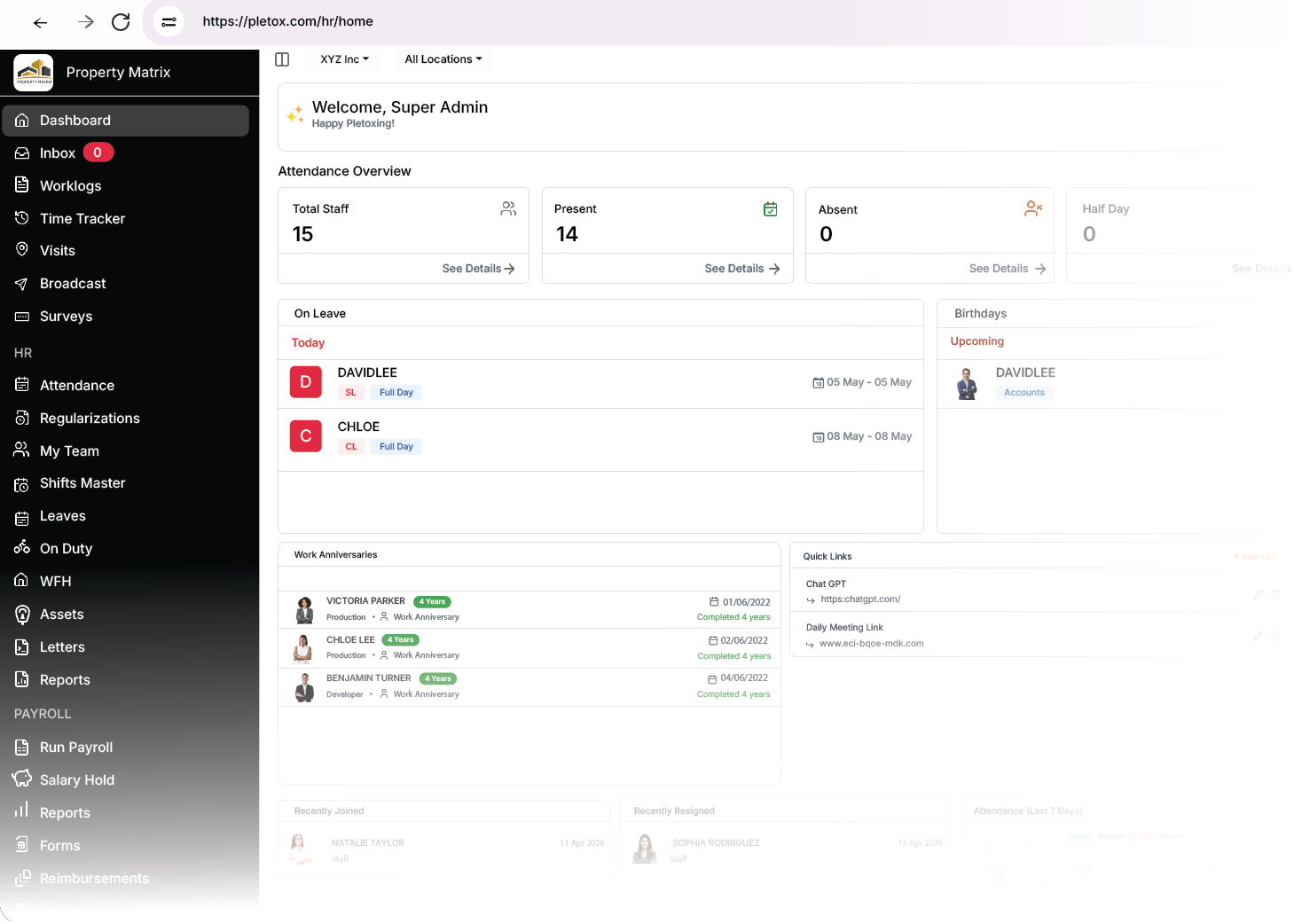See Details for Absent staff
Viewport: 1294px width, 924px height.
pos(1008,269)
